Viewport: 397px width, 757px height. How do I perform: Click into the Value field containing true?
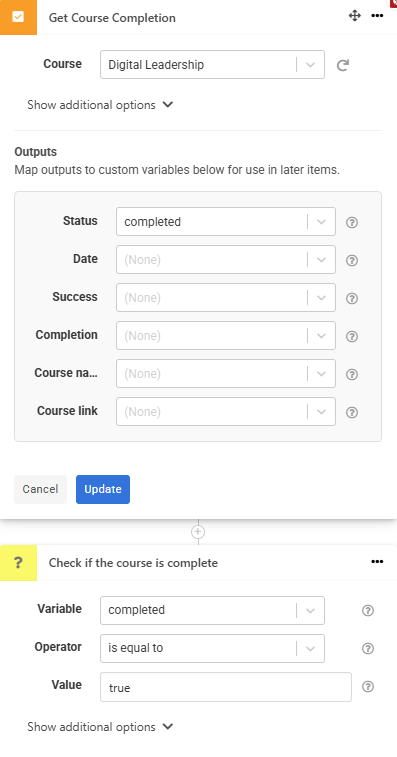point(226,687)
